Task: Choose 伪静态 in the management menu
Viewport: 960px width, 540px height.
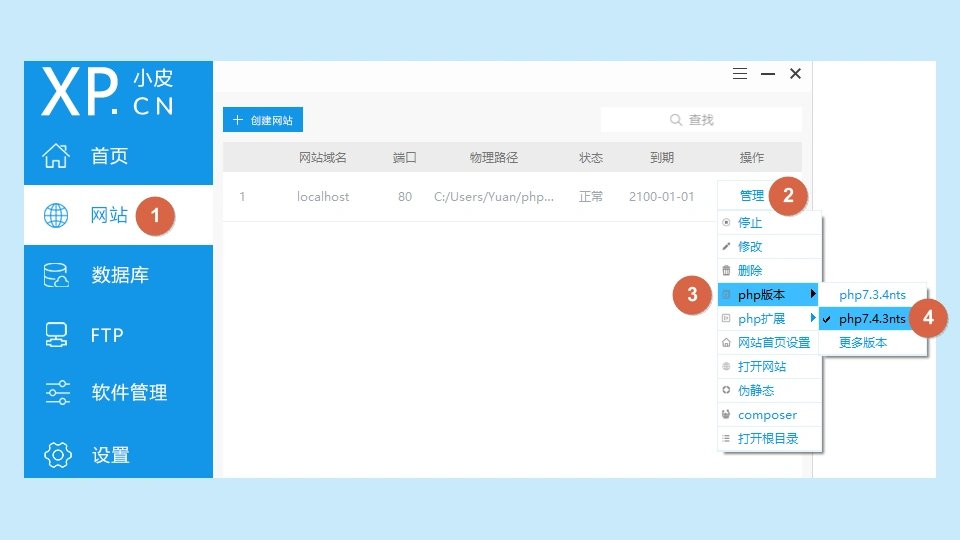Action: coord(756,391)
